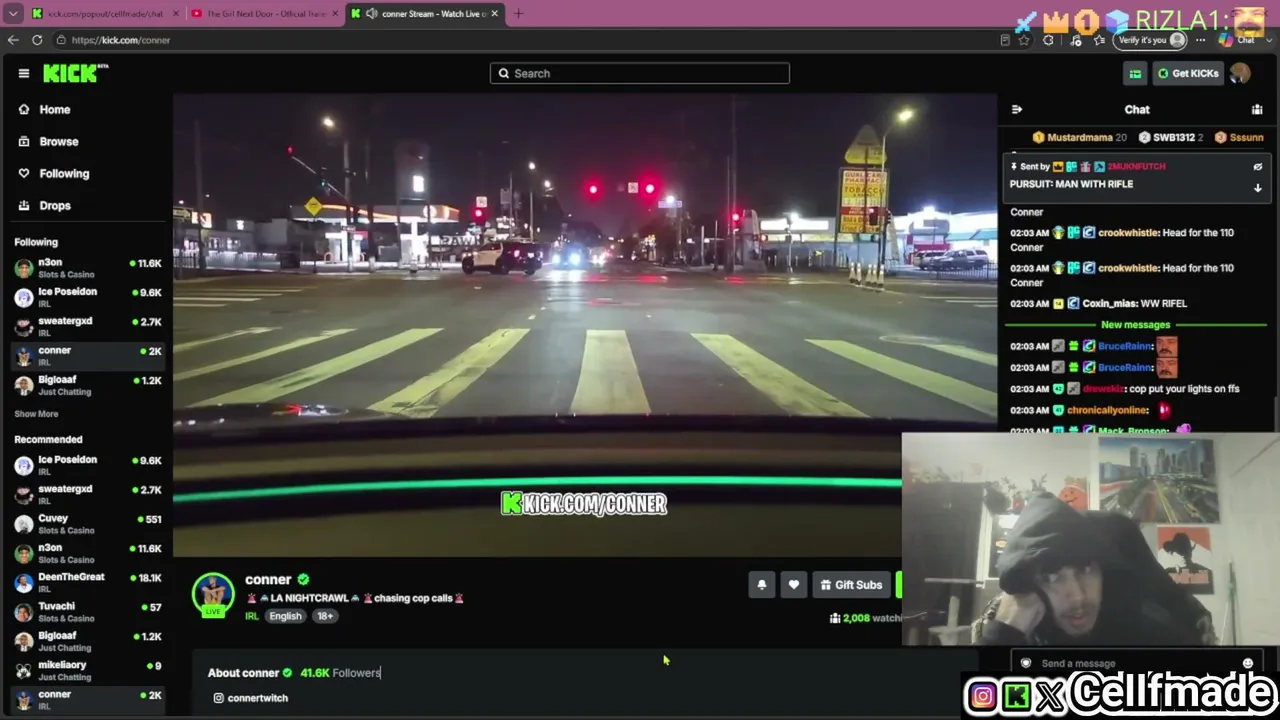Click crookwhistle username in first chat message
1280x720 pixels.
click(x=1129, y=233)
